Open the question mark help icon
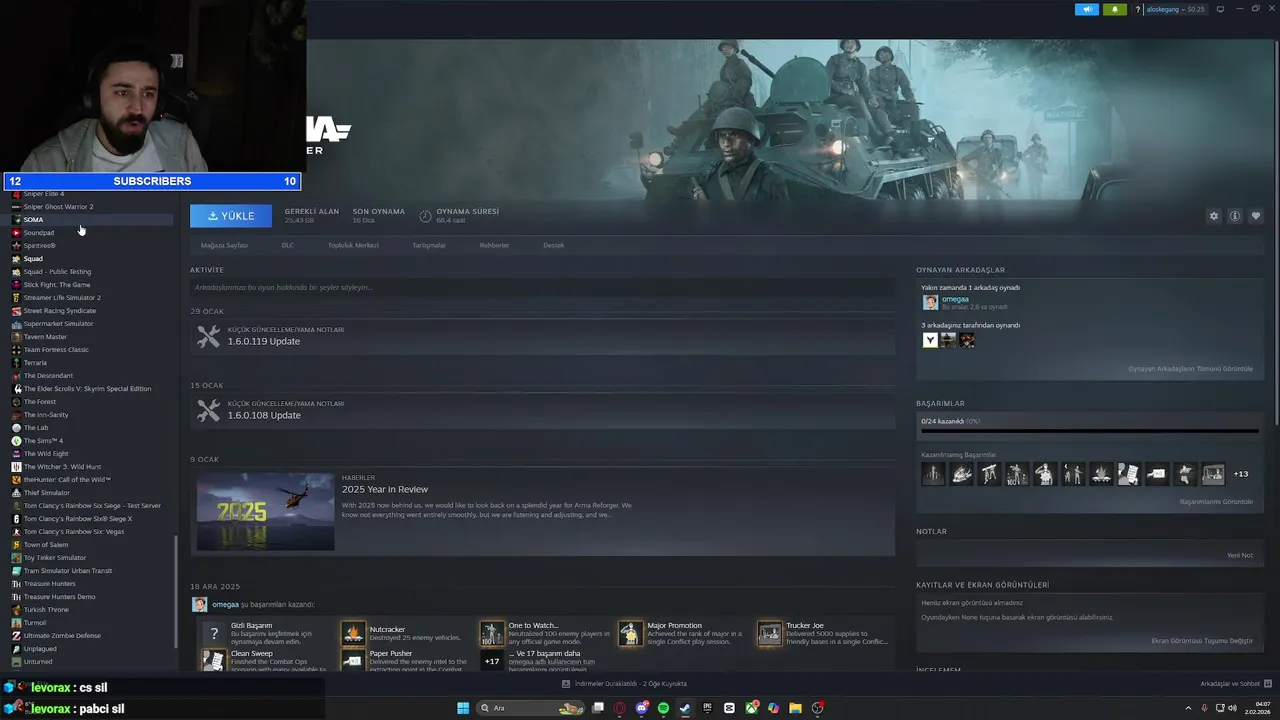The image size is (1280, 720). (1137, 9)
